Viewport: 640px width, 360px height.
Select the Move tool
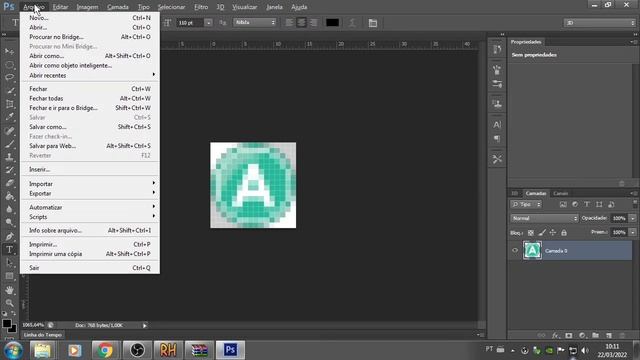pos(9,51)
